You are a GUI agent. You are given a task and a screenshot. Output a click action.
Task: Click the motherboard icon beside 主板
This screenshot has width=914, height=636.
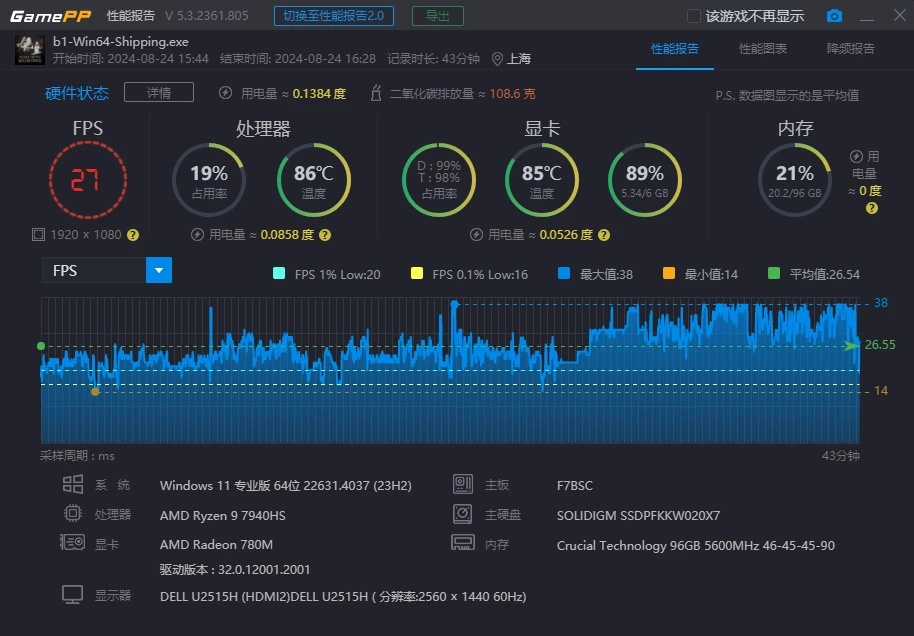463,484
